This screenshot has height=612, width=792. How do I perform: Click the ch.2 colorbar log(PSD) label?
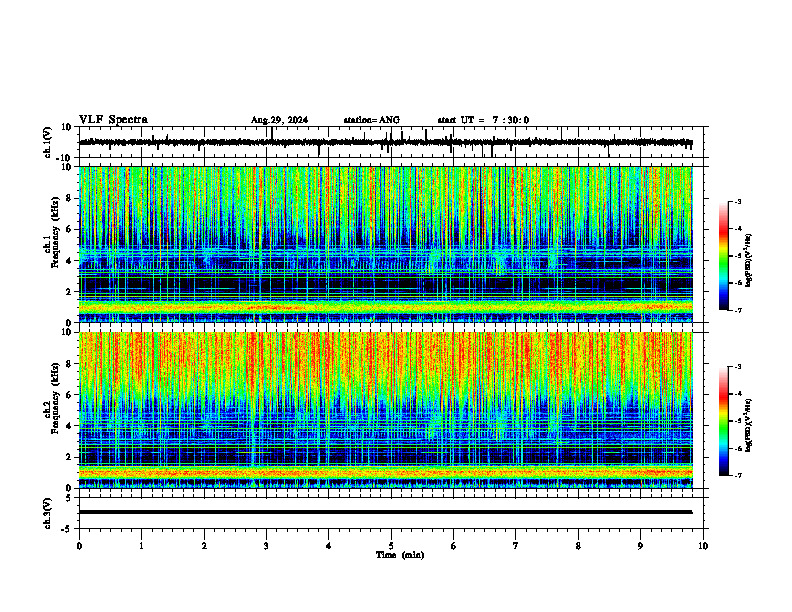click(x=749, y=425)
